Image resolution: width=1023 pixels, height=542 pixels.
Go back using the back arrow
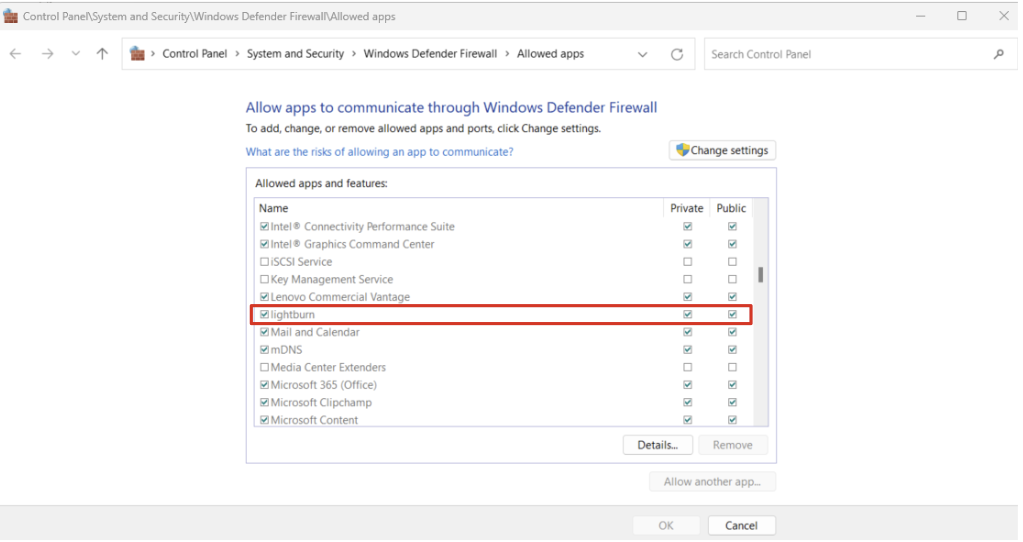(16, 54)
